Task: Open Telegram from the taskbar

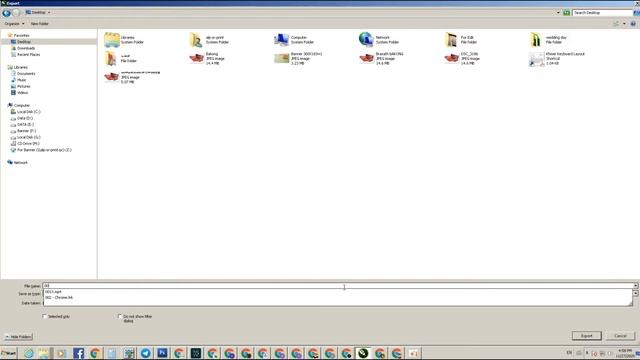Action: click(145, 353)
